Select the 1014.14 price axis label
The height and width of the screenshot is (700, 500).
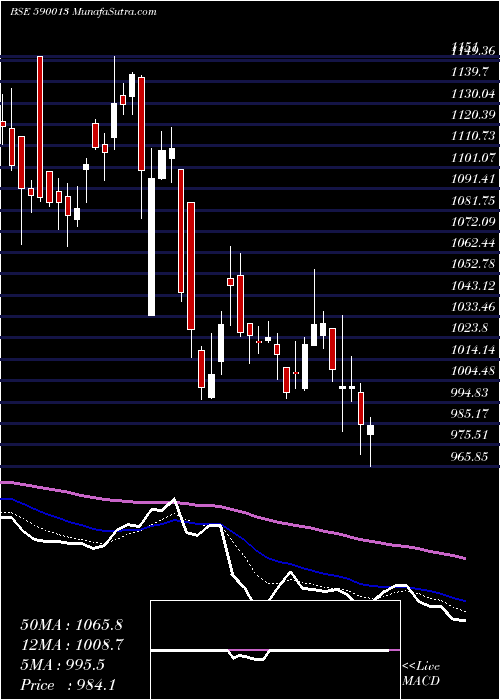(x=473, y=350)
